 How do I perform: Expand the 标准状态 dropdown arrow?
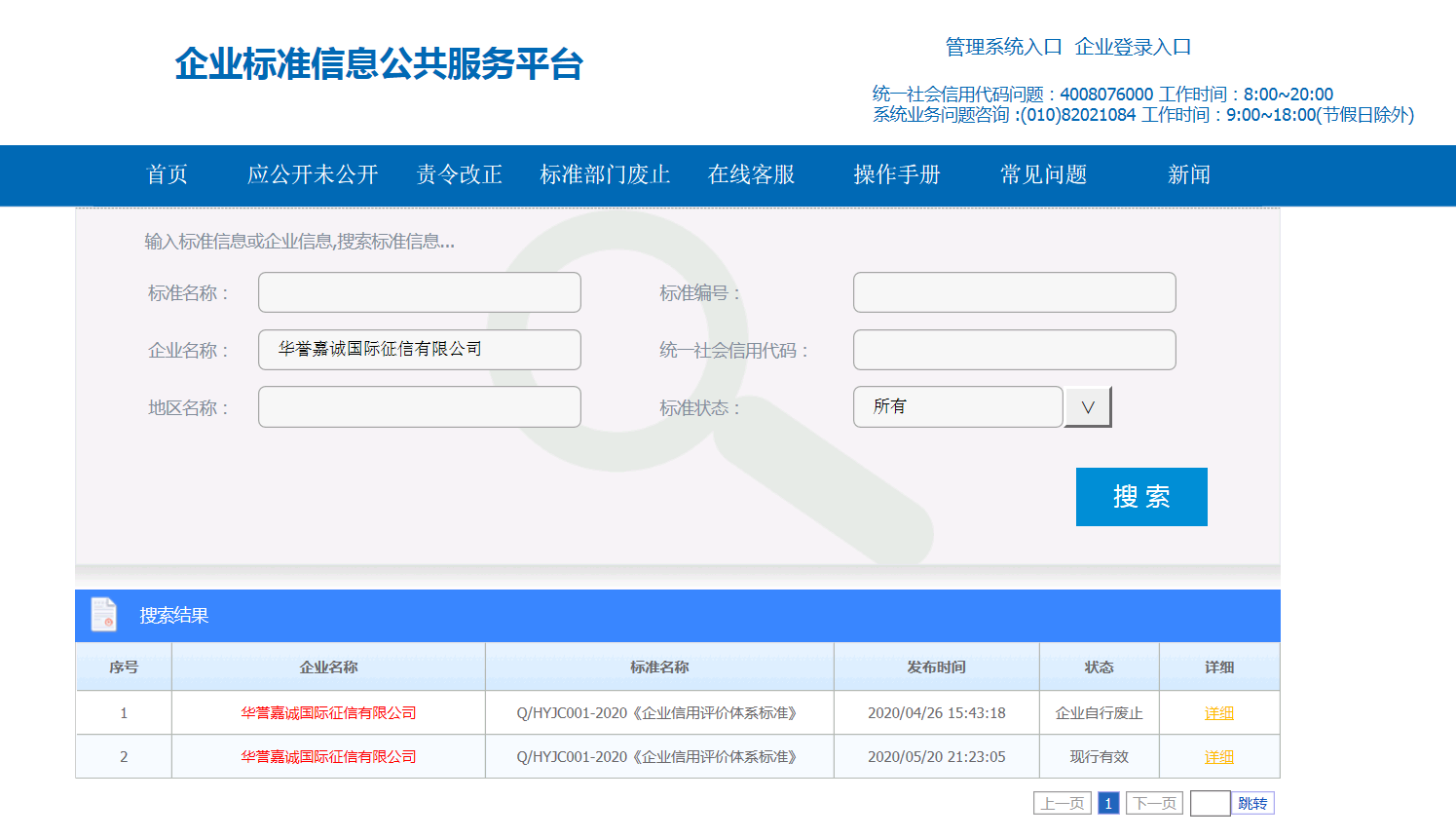1088,407
